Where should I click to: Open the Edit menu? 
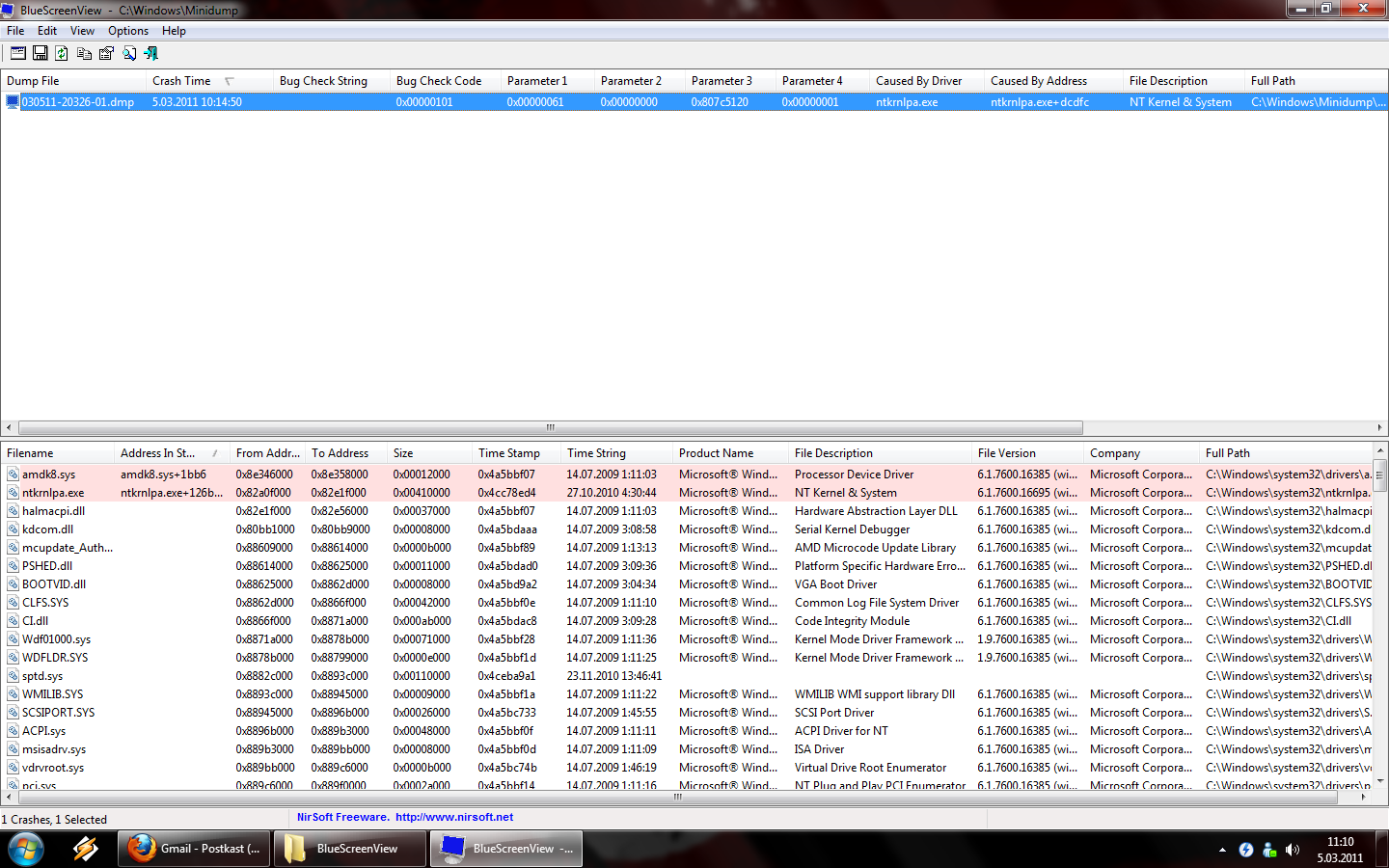pos(47,31)
